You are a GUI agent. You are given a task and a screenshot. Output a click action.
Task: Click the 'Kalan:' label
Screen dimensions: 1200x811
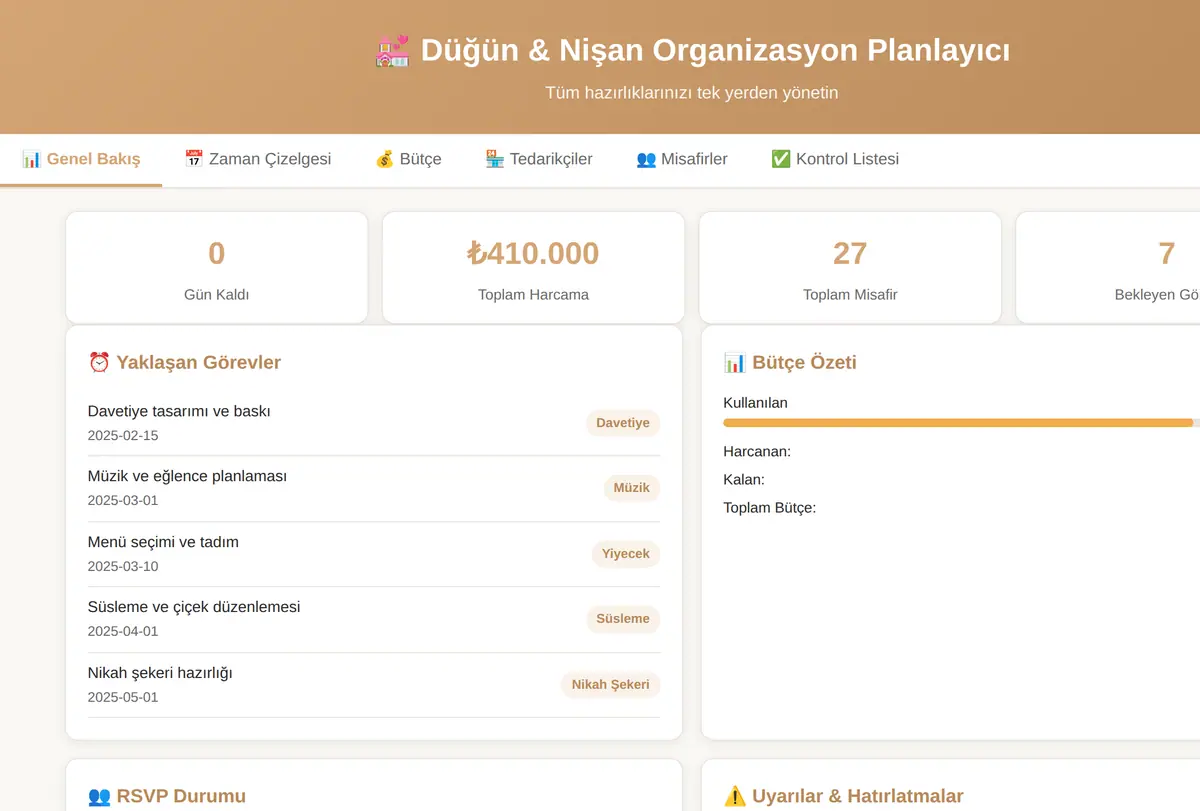tap(744, 479)
